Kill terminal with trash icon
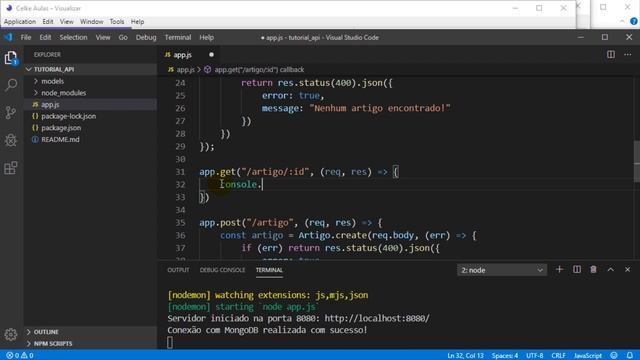The height and width of the screenshot is (360, 640). [593, 269]
